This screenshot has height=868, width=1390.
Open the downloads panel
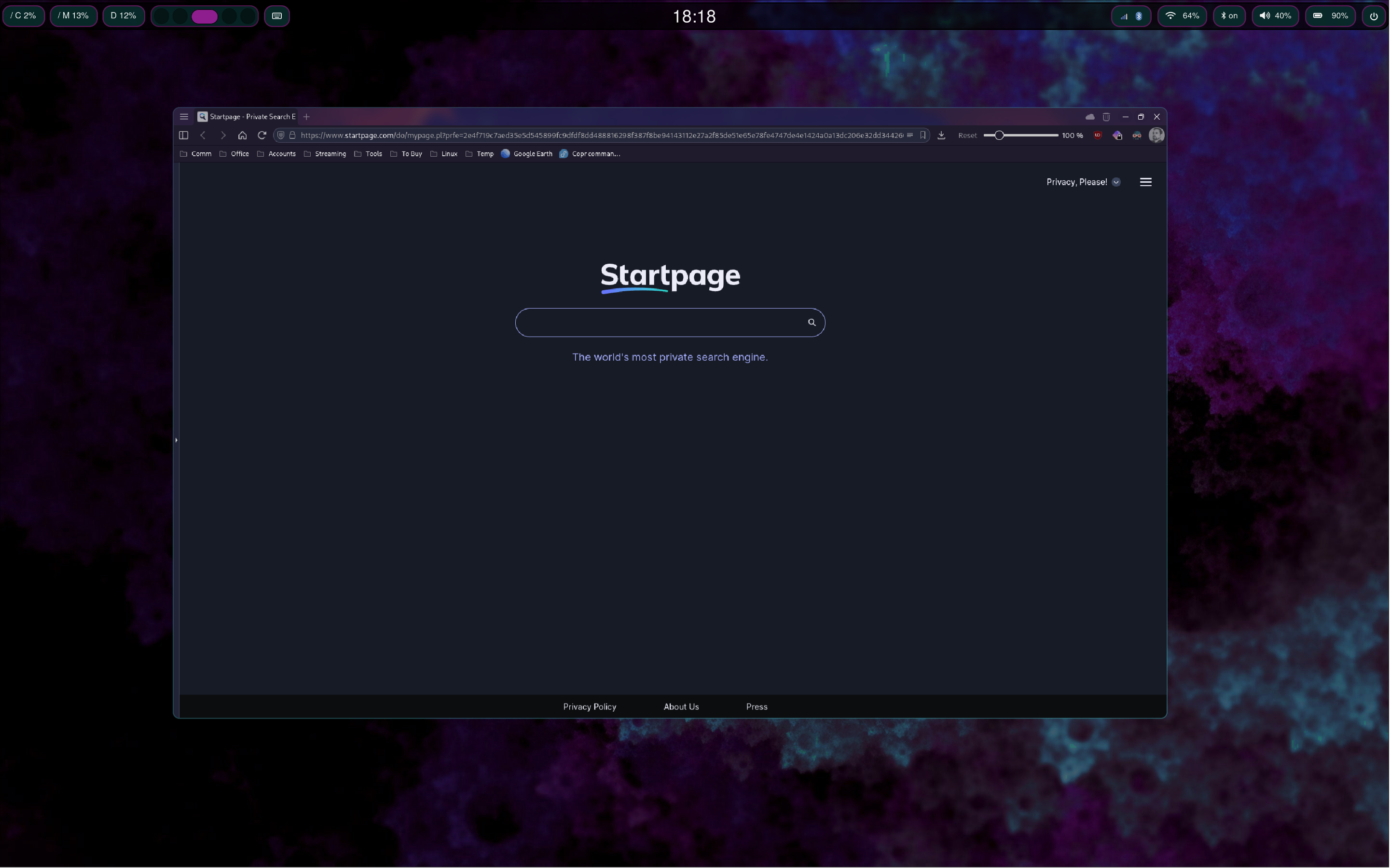pos(941,136)
